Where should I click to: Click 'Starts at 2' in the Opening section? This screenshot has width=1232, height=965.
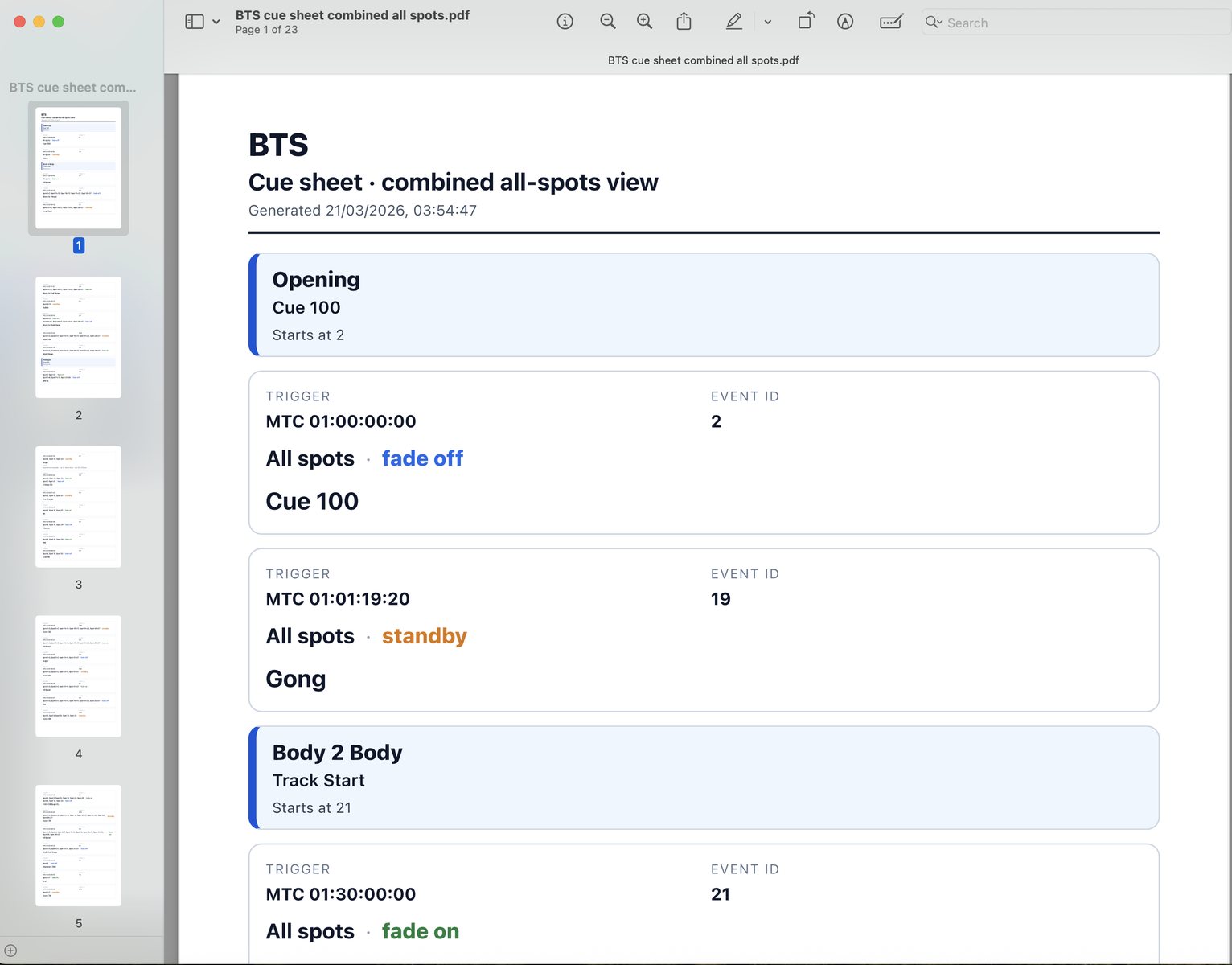tap(308, 335)
